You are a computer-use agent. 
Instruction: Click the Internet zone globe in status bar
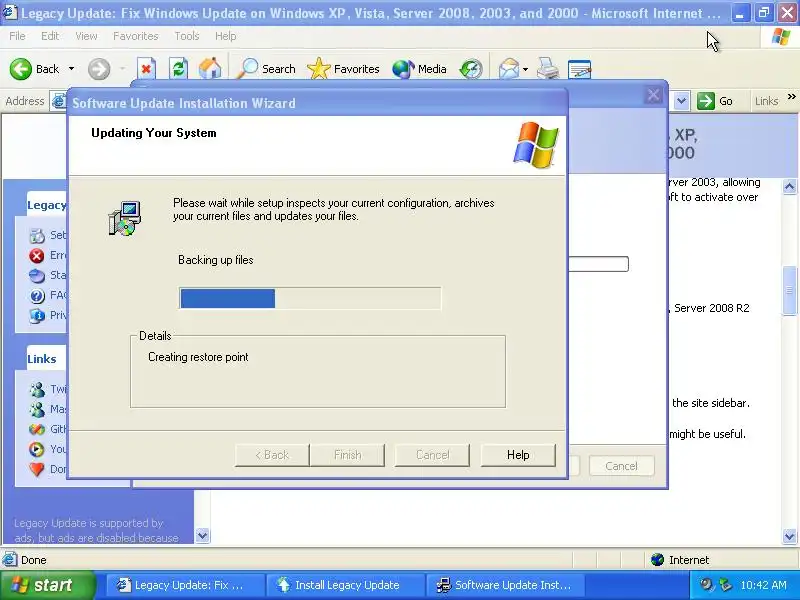click(657, 560)
